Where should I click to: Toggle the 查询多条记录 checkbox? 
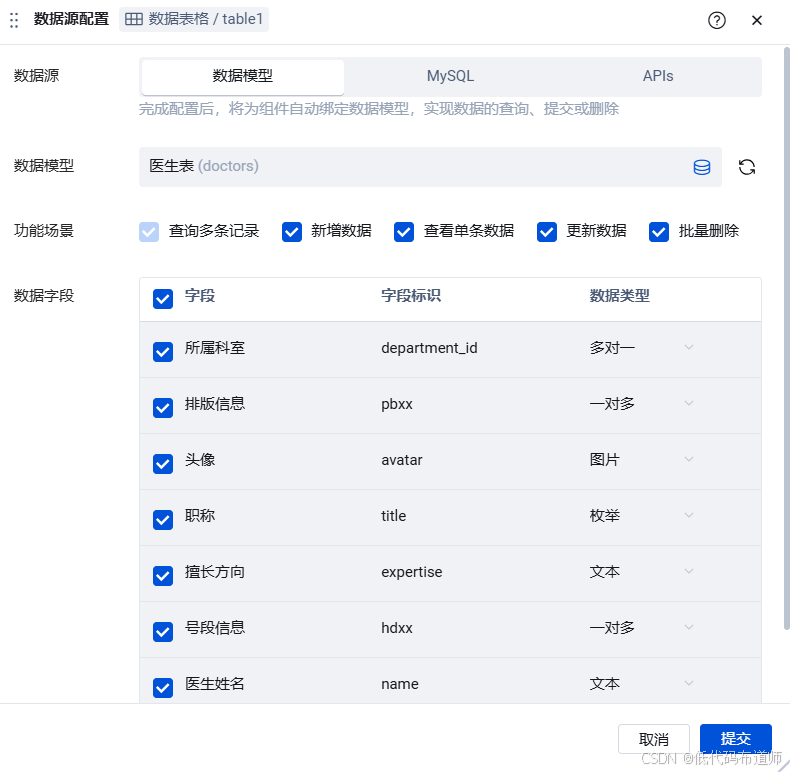[x=149, y=232]
